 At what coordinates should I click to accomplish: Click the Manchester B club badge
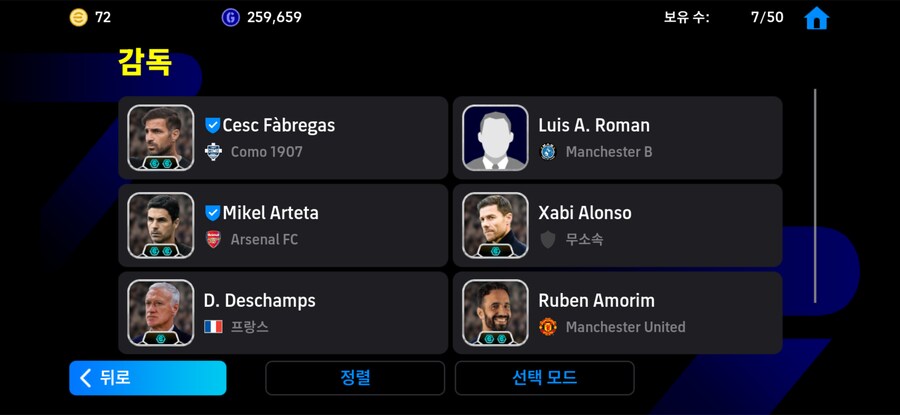[548, 152]
